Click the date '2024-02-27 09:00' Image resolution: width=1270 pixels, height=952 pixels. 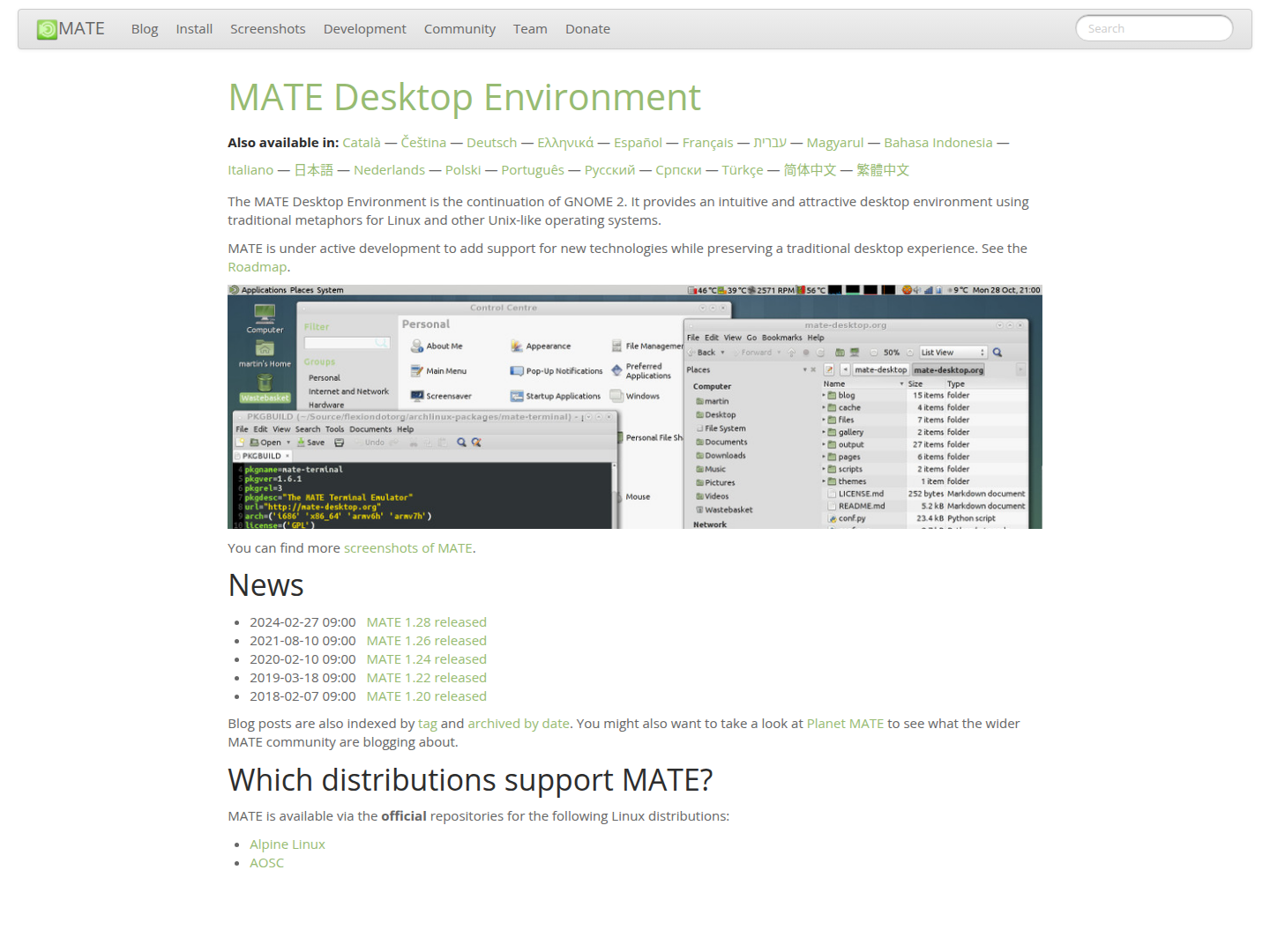tap(303, 622)
